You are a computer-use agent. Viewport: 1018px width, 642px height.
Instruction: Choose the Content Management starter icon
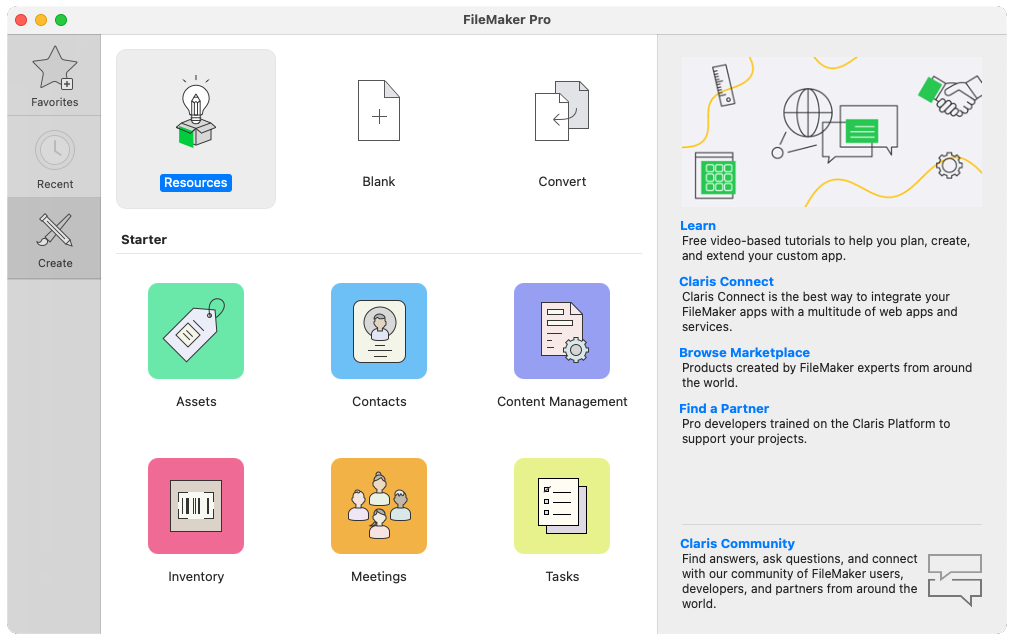[562, 331]
